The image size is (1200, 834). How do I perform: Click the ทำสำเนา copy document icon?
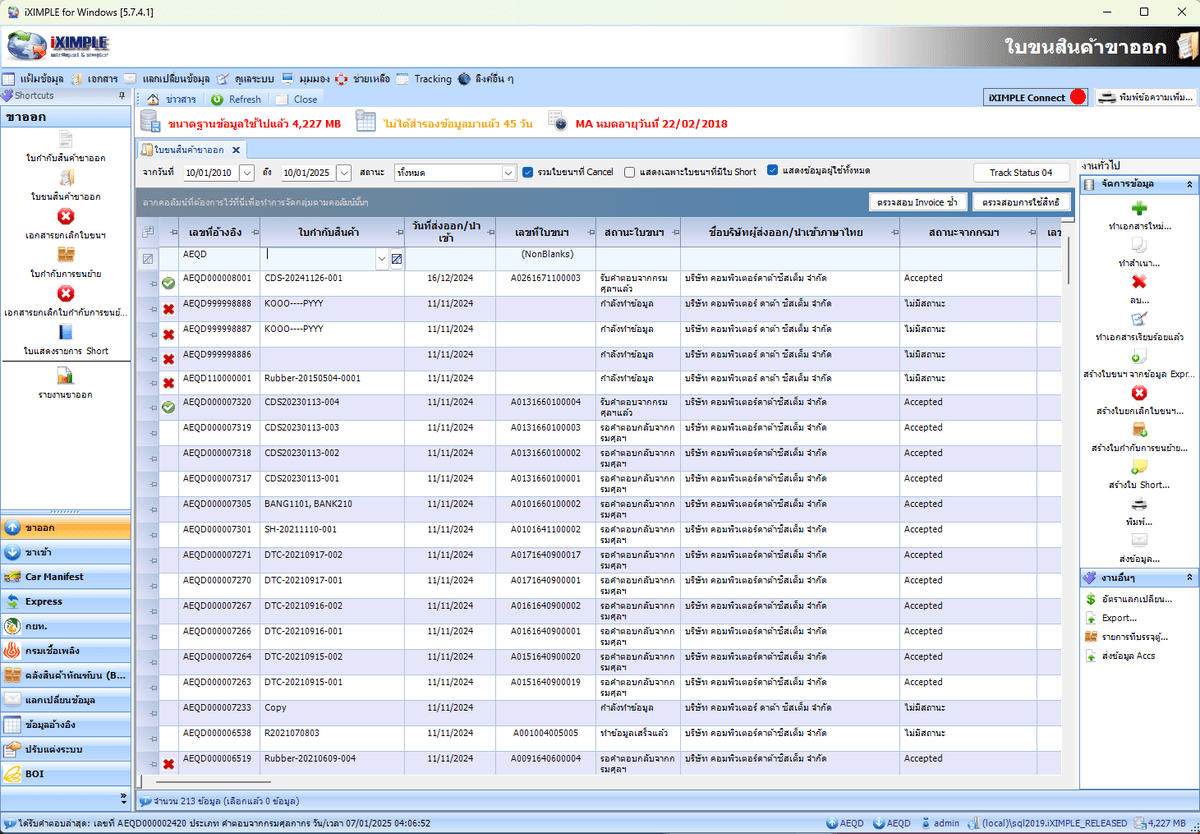(1139, 245)
